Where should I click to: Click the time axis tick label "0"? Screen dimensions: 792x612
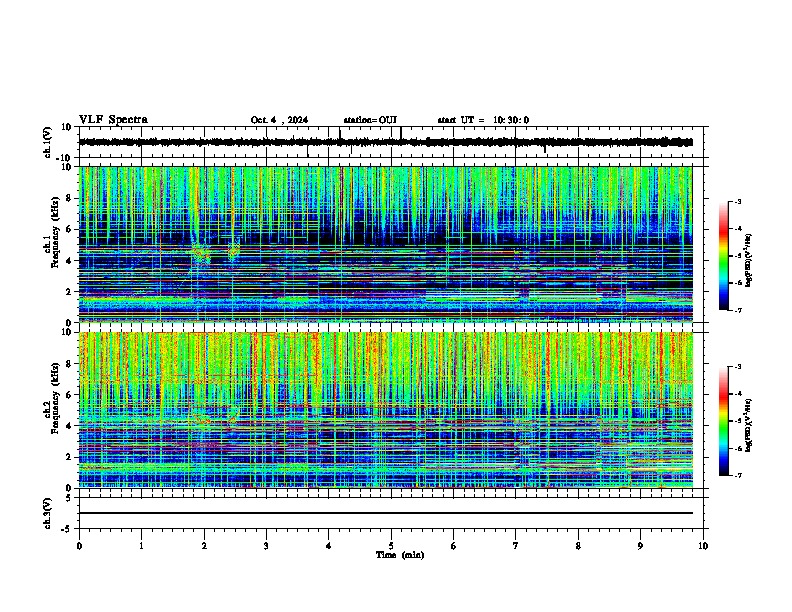79,546
